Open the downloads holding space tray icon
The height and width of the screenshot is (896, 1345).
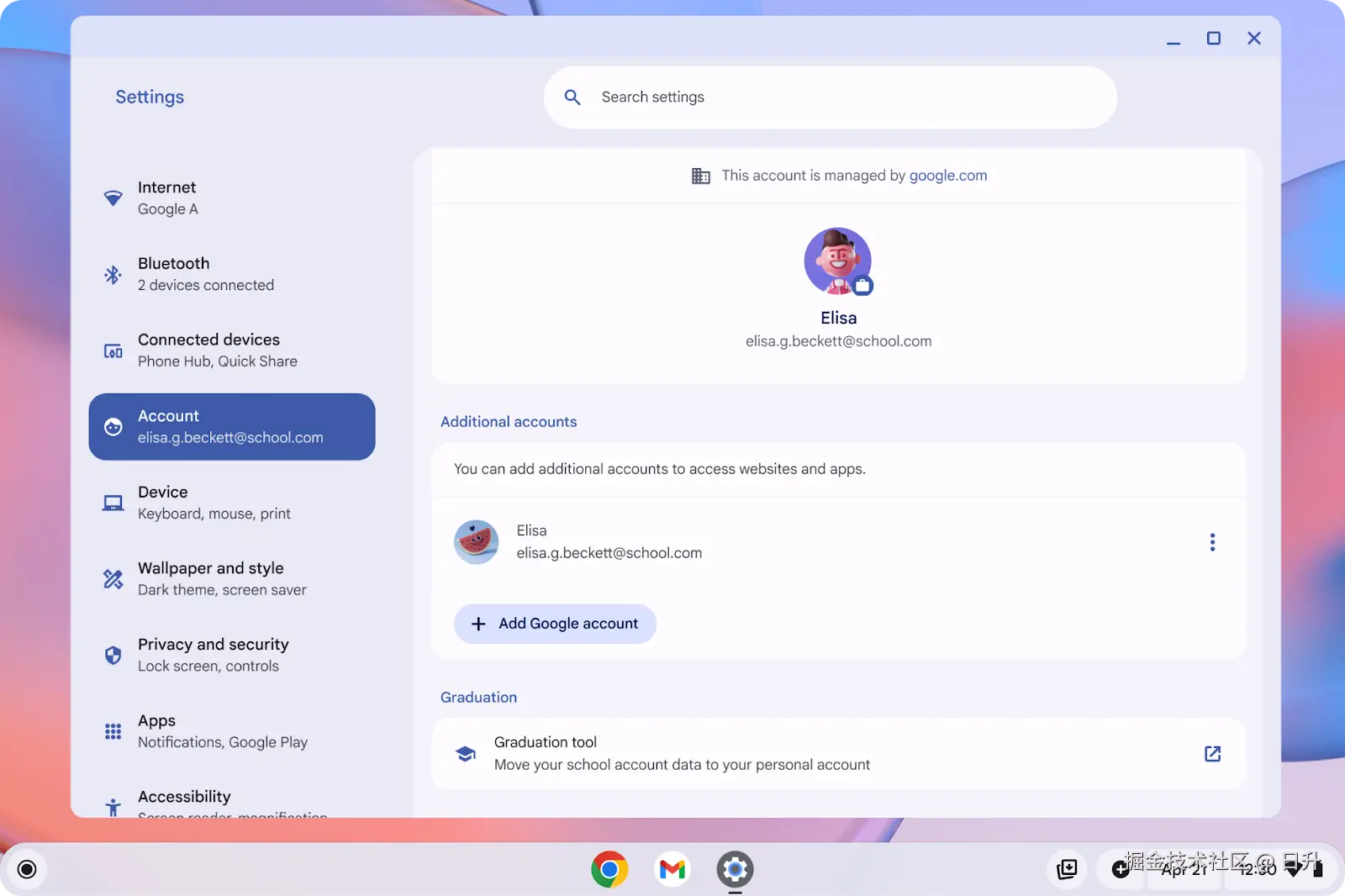[1067, 869]
